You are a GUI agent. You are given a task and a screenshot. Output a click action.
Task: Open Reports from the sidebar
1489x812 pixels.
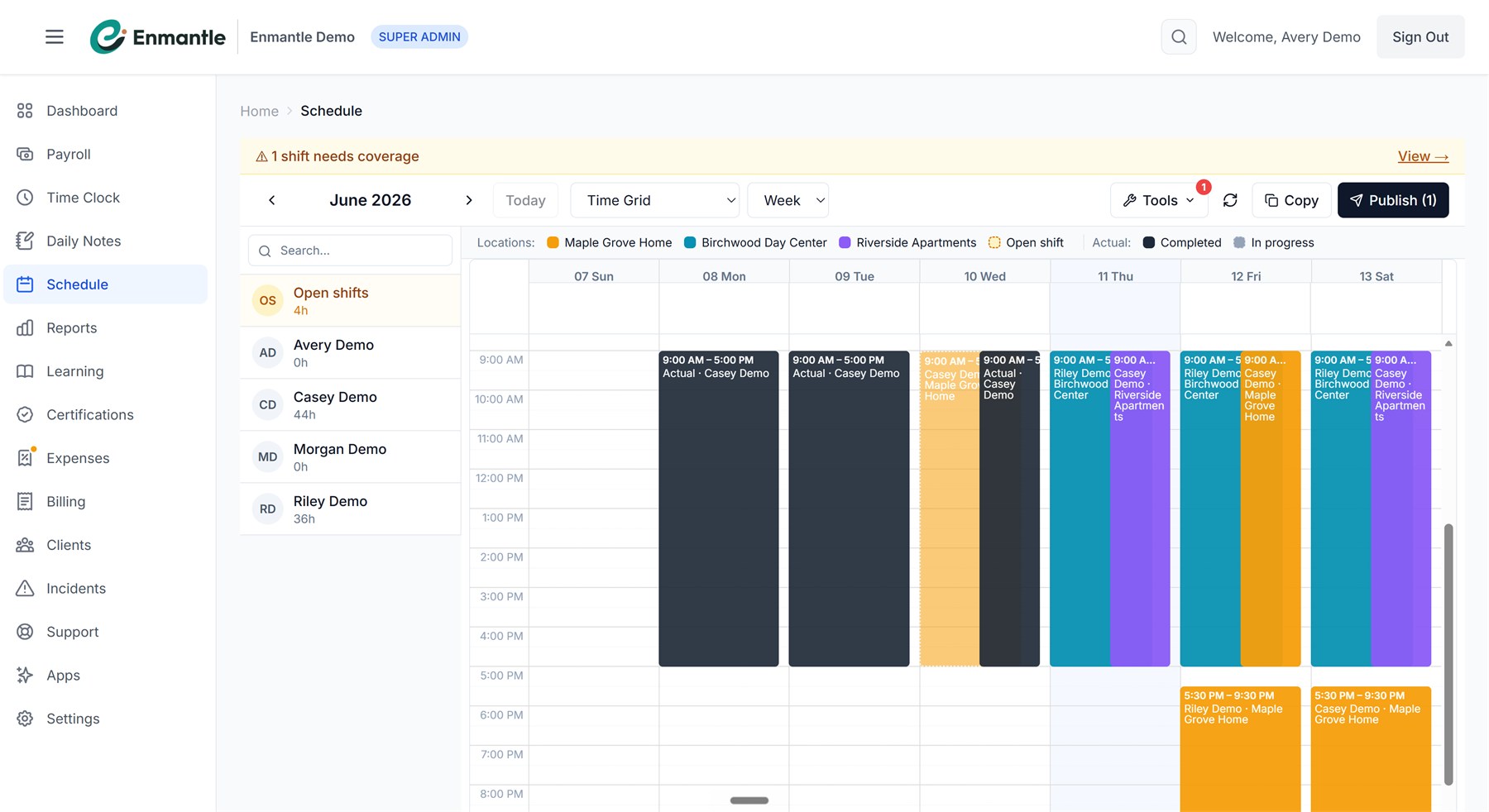click(106, 327)
